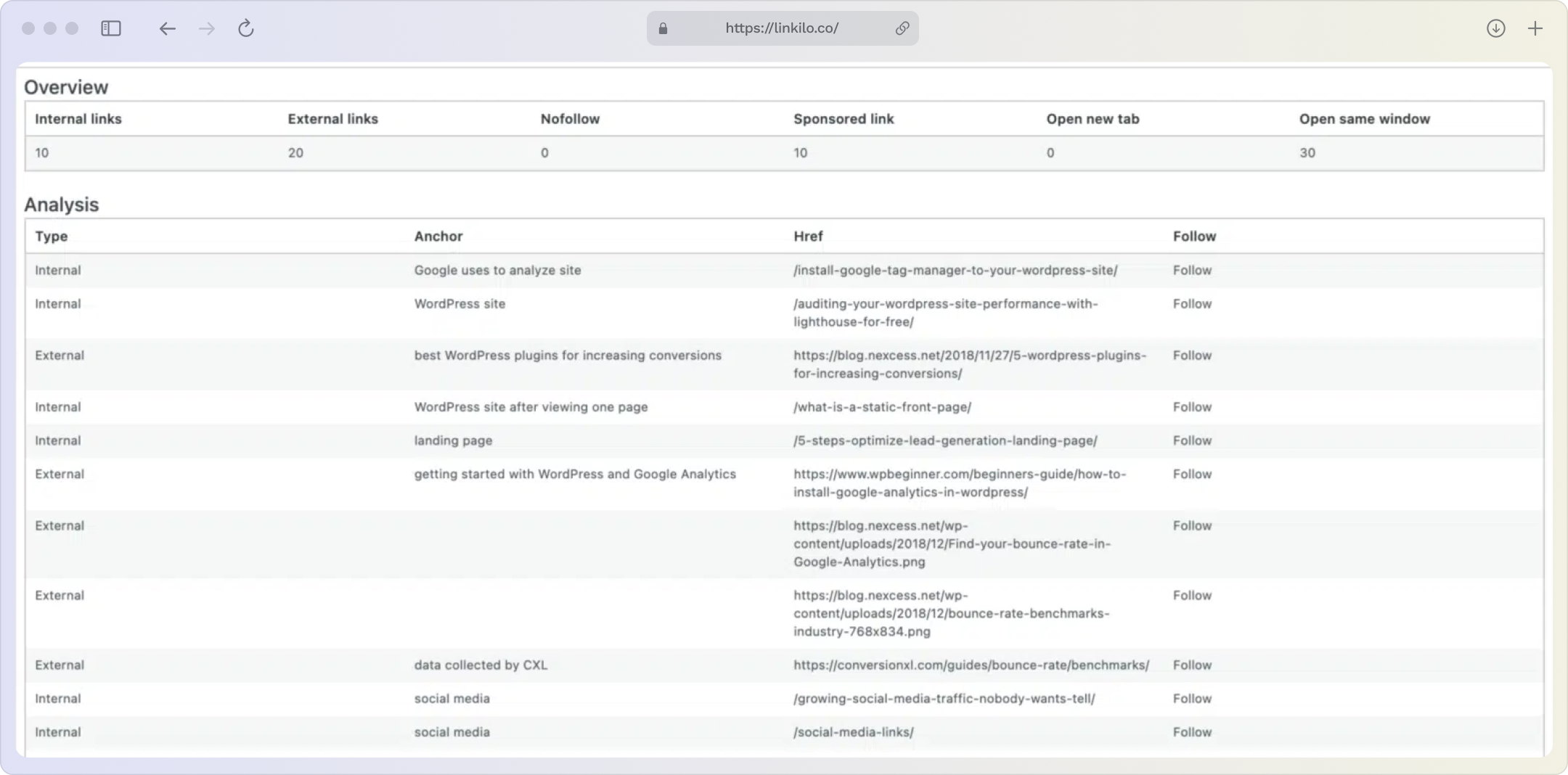
Task: Open the downloads icon
Action: (x=1495, y=28)
